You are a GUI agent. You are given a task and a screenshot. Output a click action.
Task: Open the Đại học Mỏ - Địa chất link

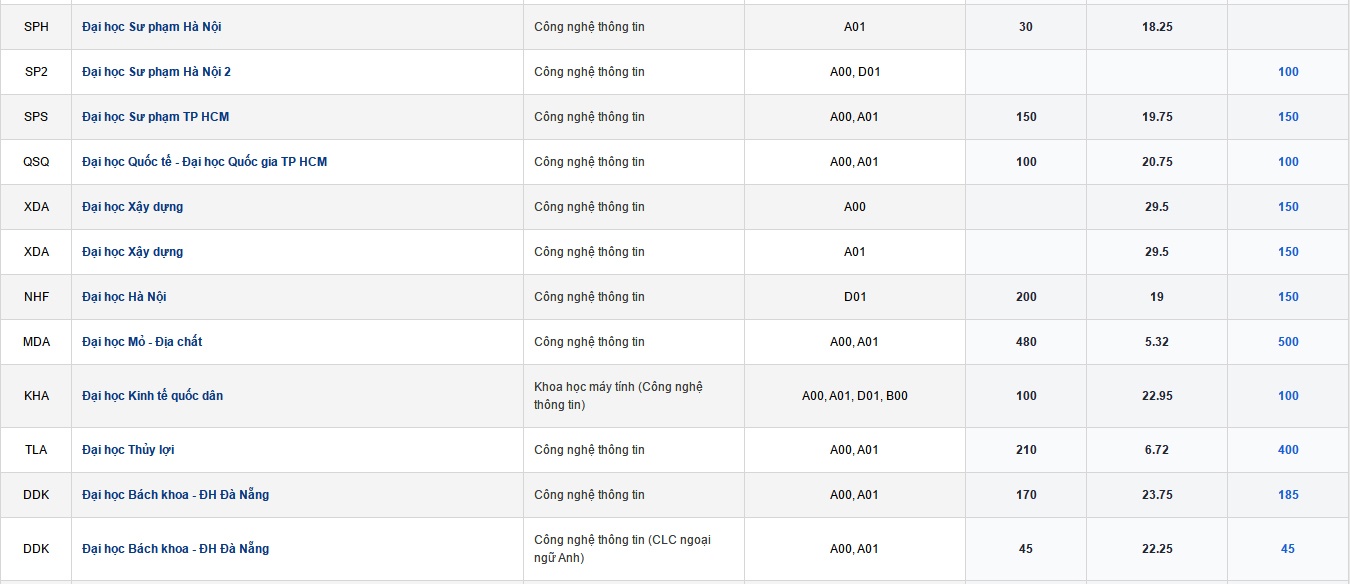pyautogui.click(x=142, y=342)
